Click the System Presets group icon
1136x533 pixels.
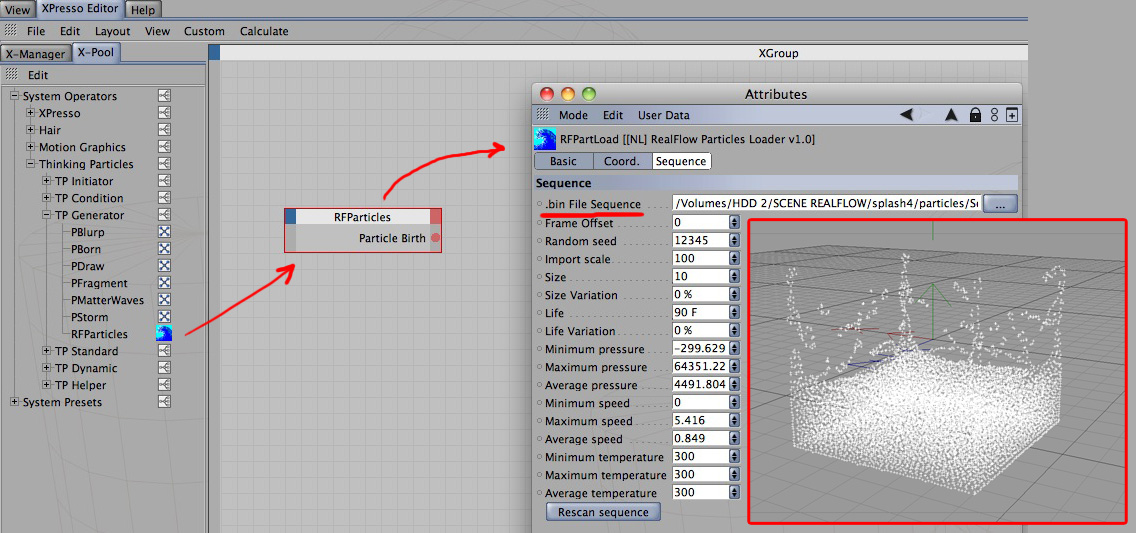coord(164,402)
